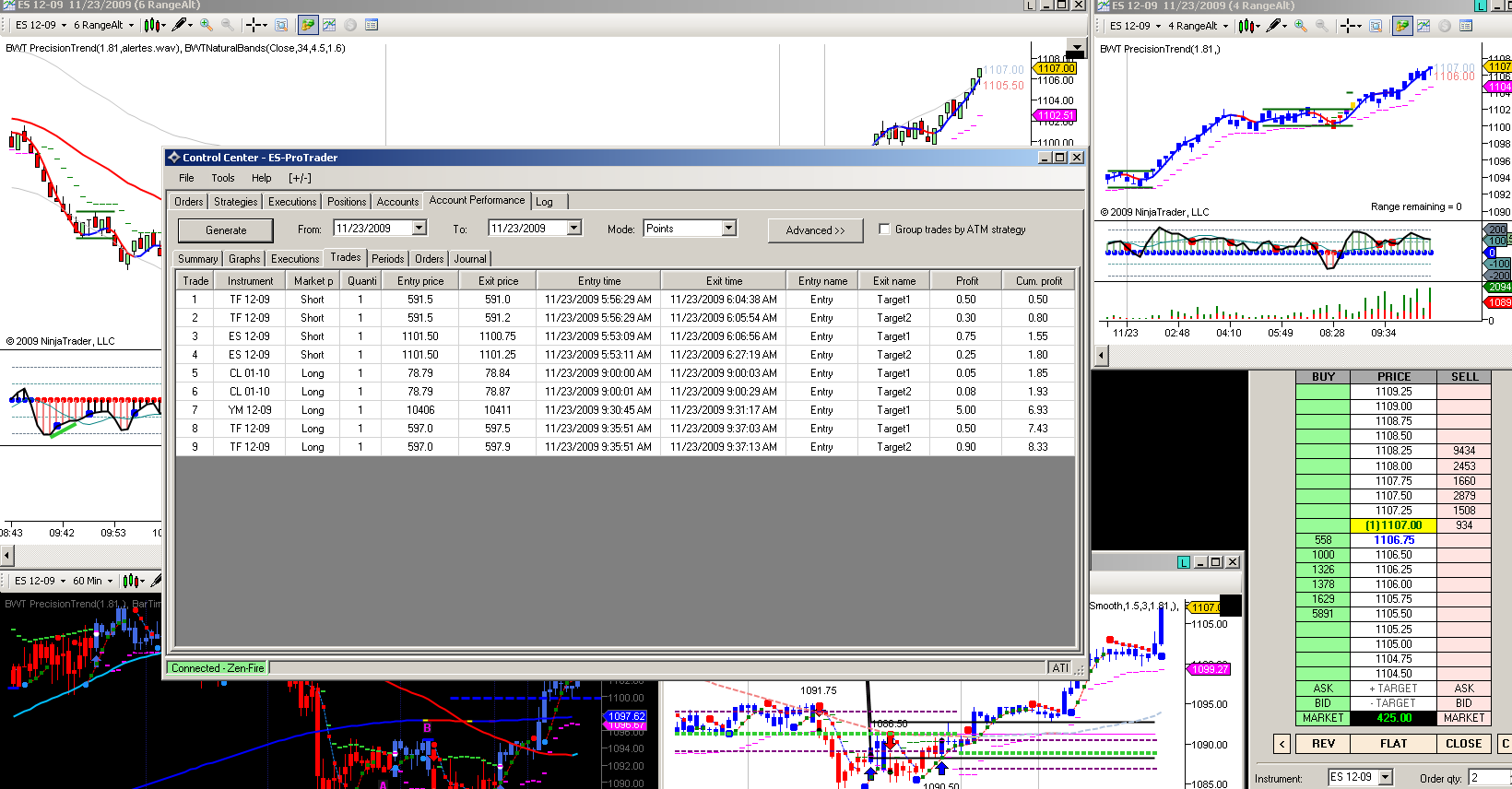Toggle chart trader icon in 6 RangeAlt chart
This screenshot has width=1512, height=789.
(x=307, y=25)
